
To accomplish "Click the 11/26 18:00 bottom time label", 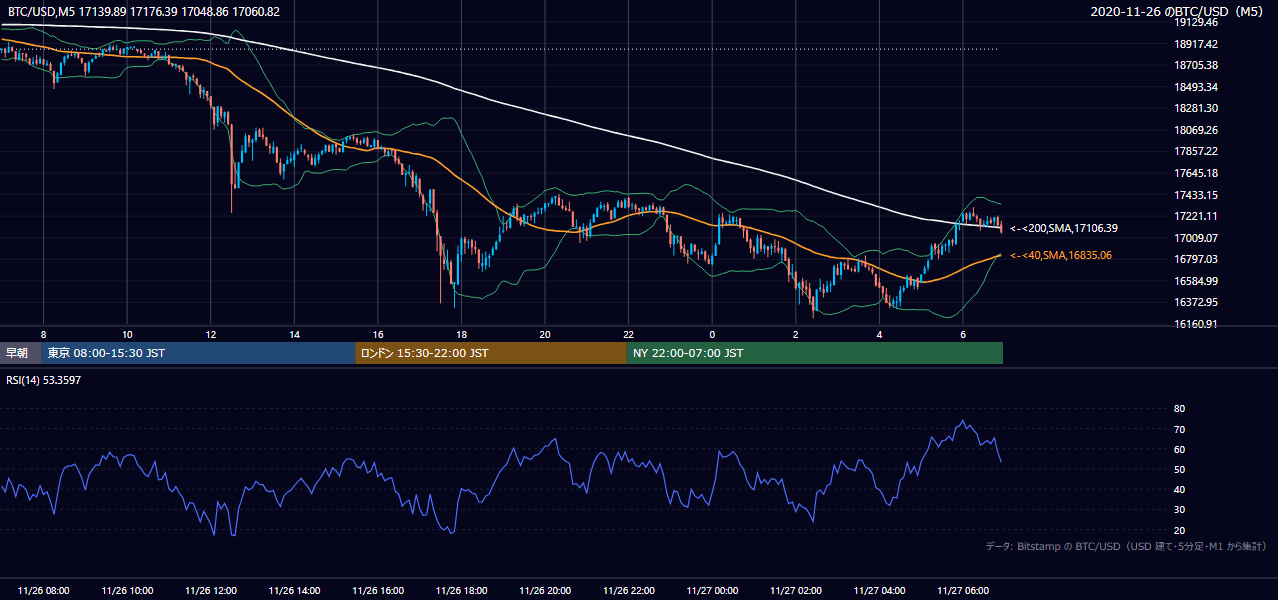I will pyautogui.click(x=461, y=591).
